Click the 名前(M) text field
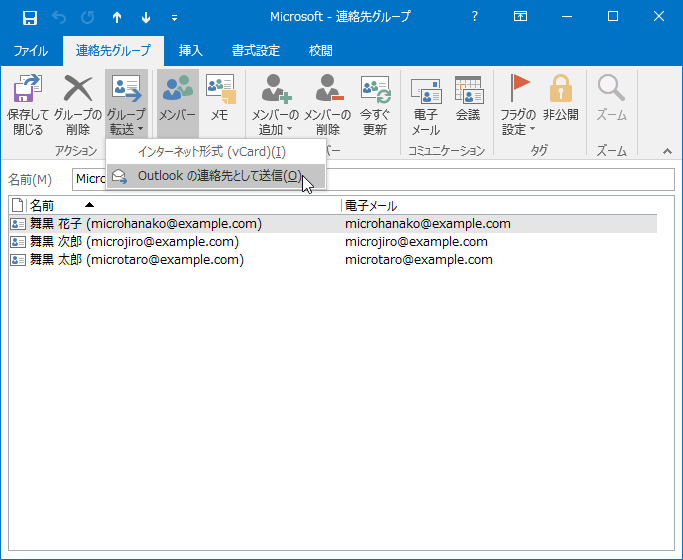The image size is (683, 560). [373, 179]
